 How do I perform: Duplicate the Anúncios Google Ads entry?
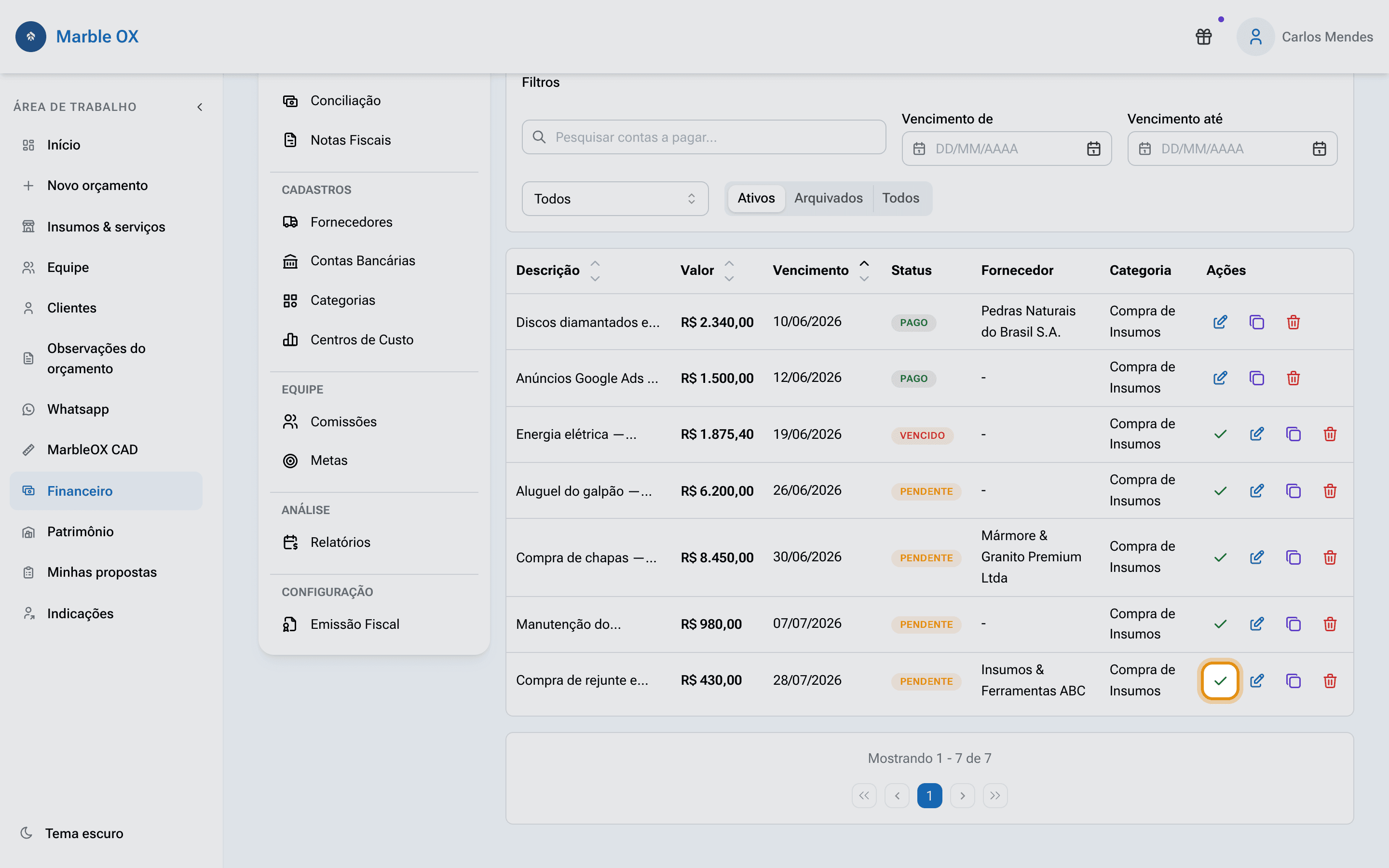coord(1256,379)
